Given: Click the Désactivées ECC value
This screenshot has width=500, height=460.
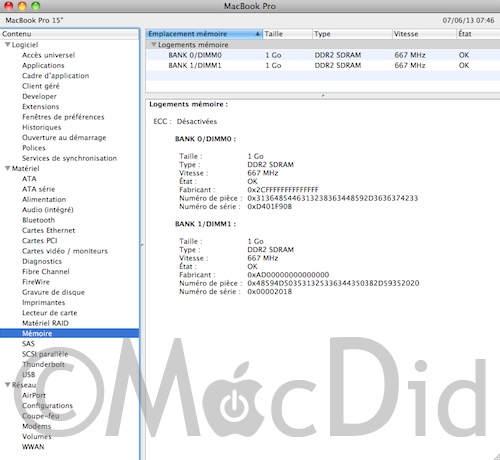Looking at the screenshot, I should click(197, 122).
